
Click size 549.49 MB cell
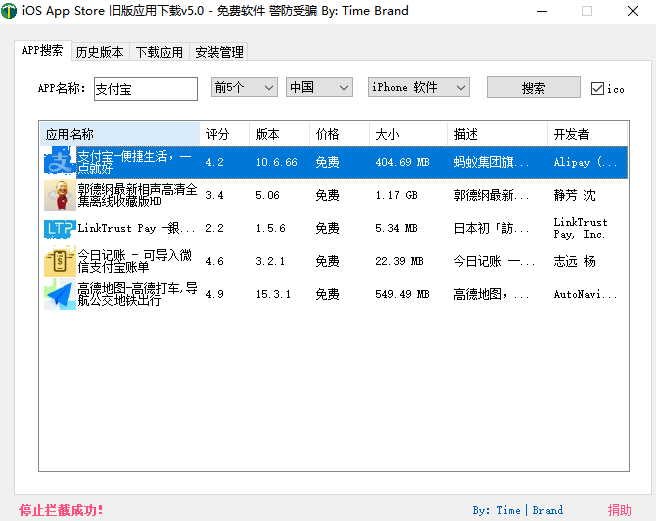click(402, 295)
